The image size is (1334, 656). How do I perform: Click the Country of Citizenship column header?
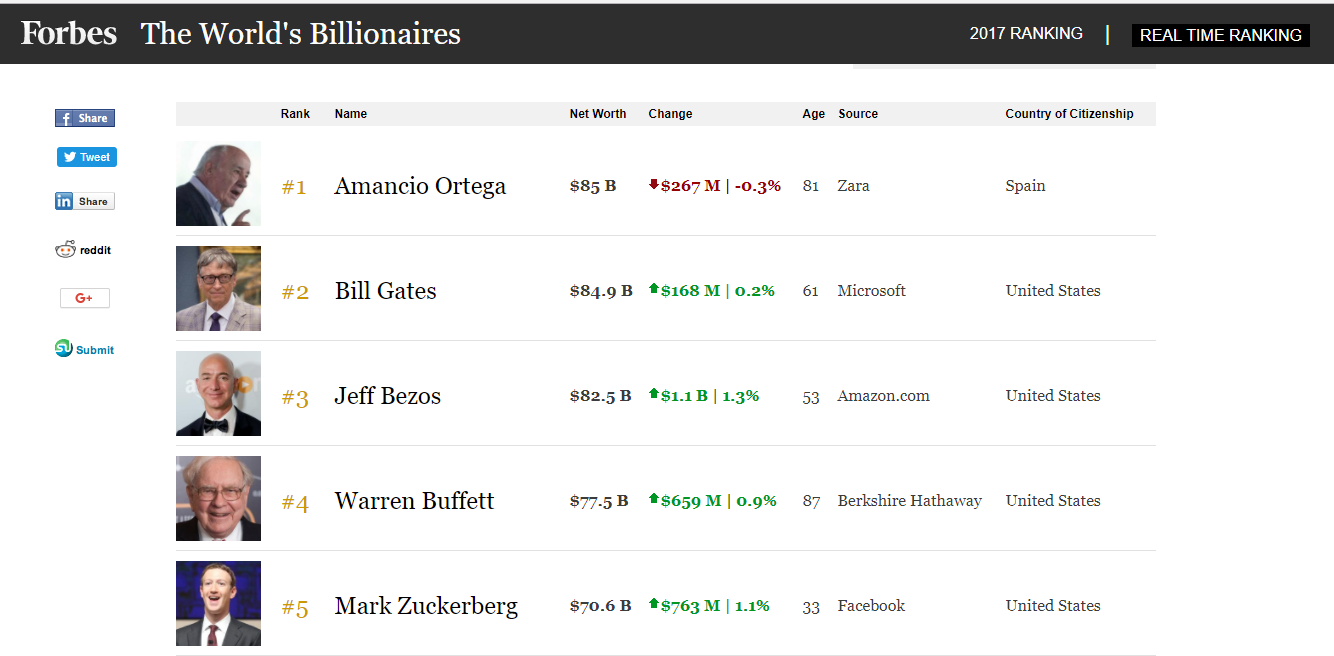[x=1069, y=114]
